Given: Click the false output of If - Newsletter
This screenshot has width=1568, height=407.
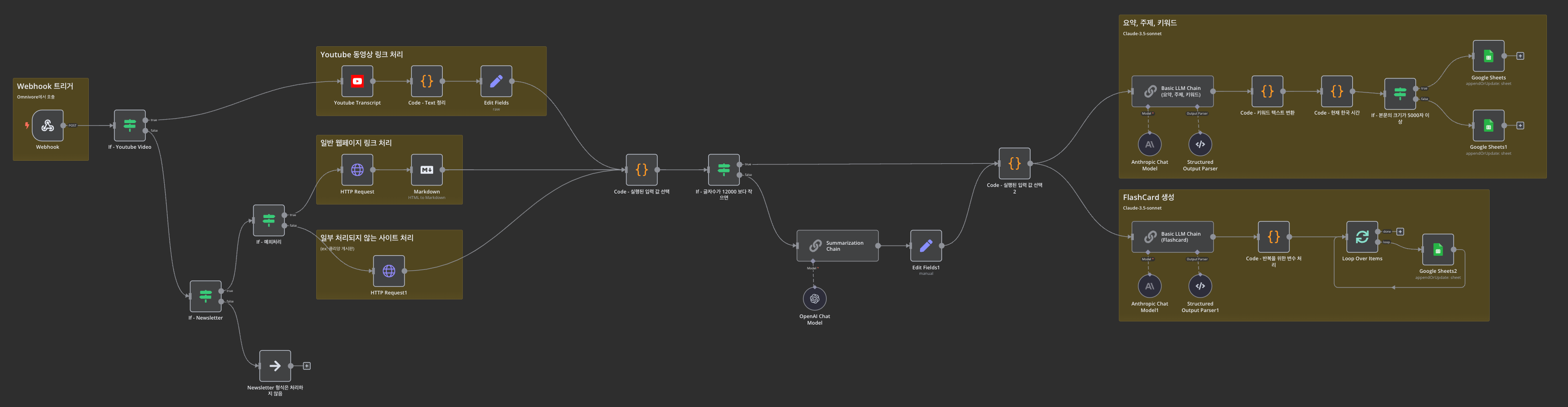Looking at the screenshot, I should click(221, 301).
